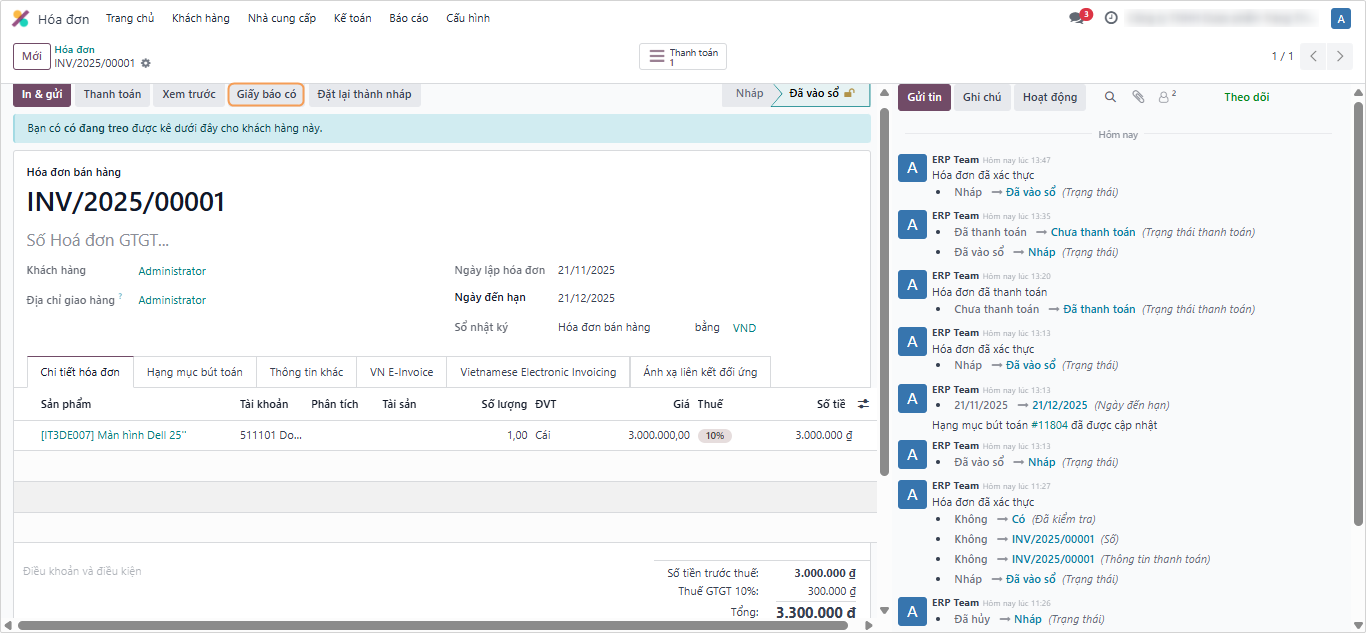Search messages using the chatter magnifier icon
The height and width of the screenshot is (633, 1366).
coord(1110,97)
